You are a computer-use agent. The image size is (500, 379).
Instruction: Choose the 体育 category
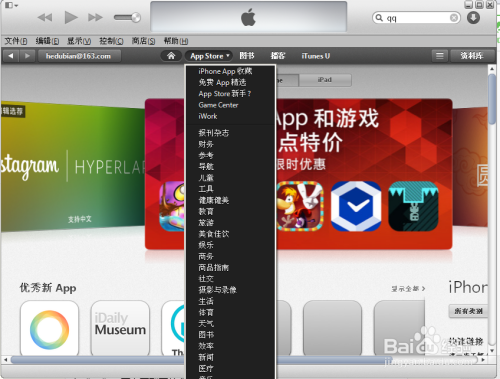pos(206,312)
